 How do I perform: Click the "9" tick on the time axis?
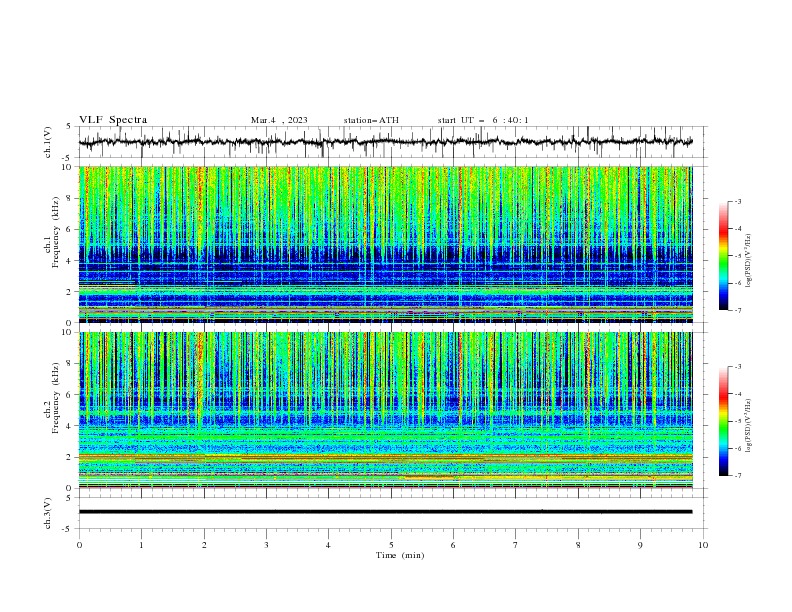[640, 545]
